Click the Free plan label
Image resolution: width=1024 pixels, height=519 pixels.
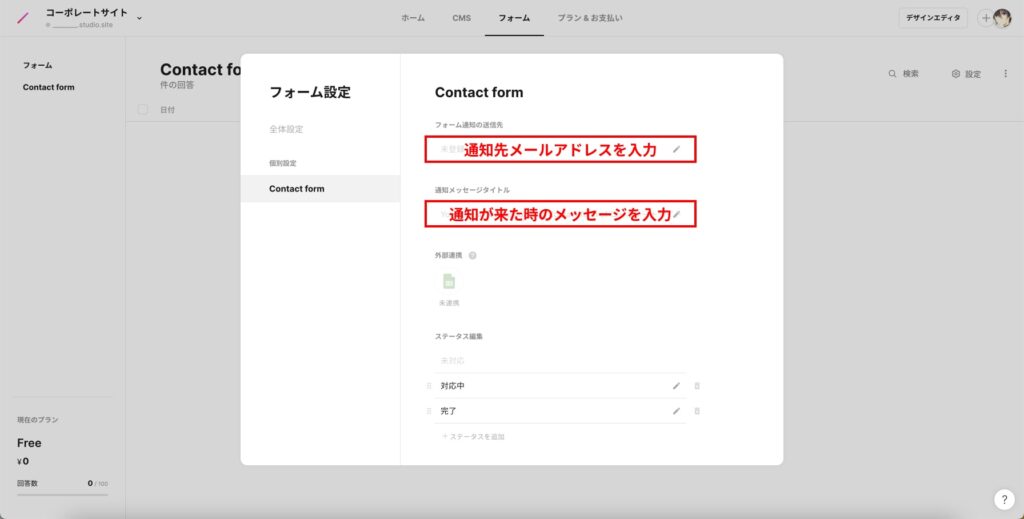point(29,443)
